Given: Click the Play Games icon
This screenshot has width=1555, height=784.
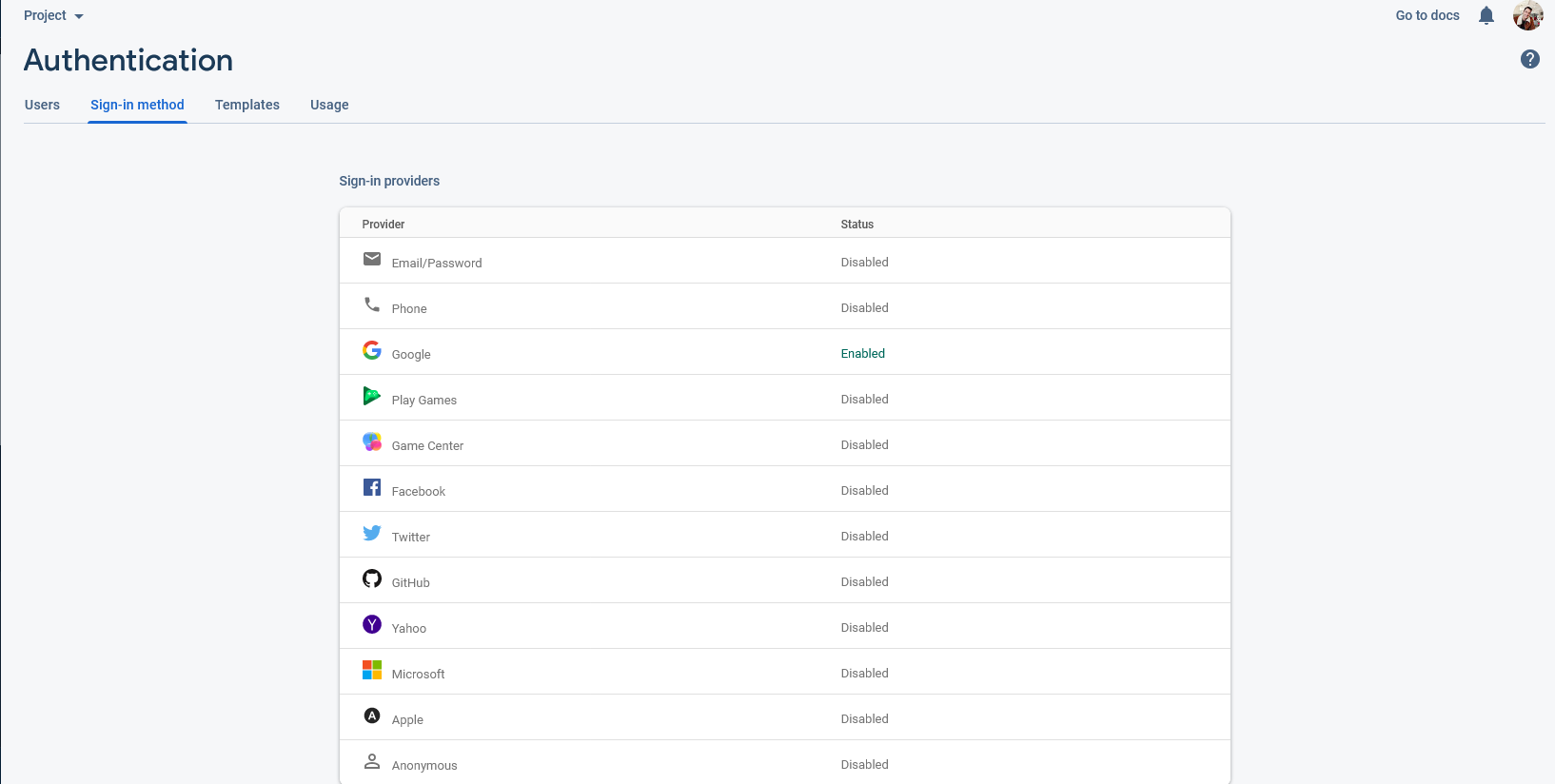Looking at the screenshot, I should tap(372, 396).
